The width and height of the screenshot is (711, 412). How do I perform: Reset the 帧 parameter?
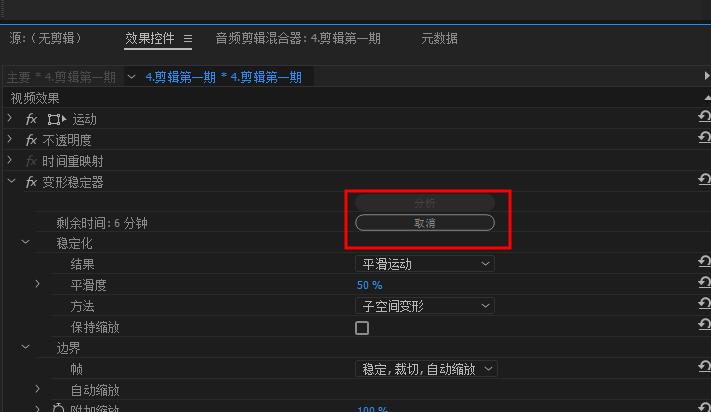(x=704, y=366)
